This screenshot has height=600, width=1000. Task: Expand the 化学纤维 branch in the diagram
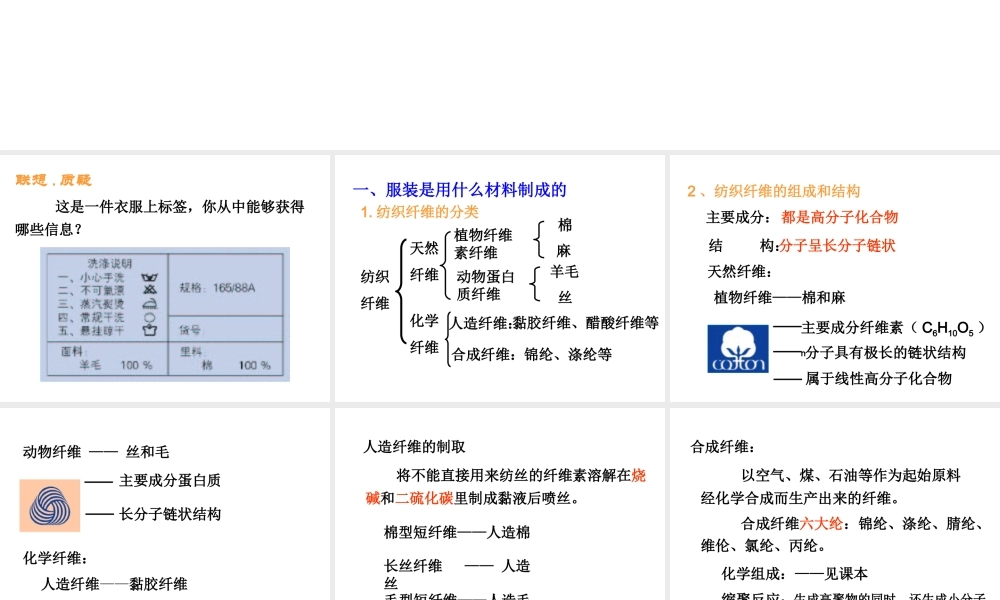point(424,336)
